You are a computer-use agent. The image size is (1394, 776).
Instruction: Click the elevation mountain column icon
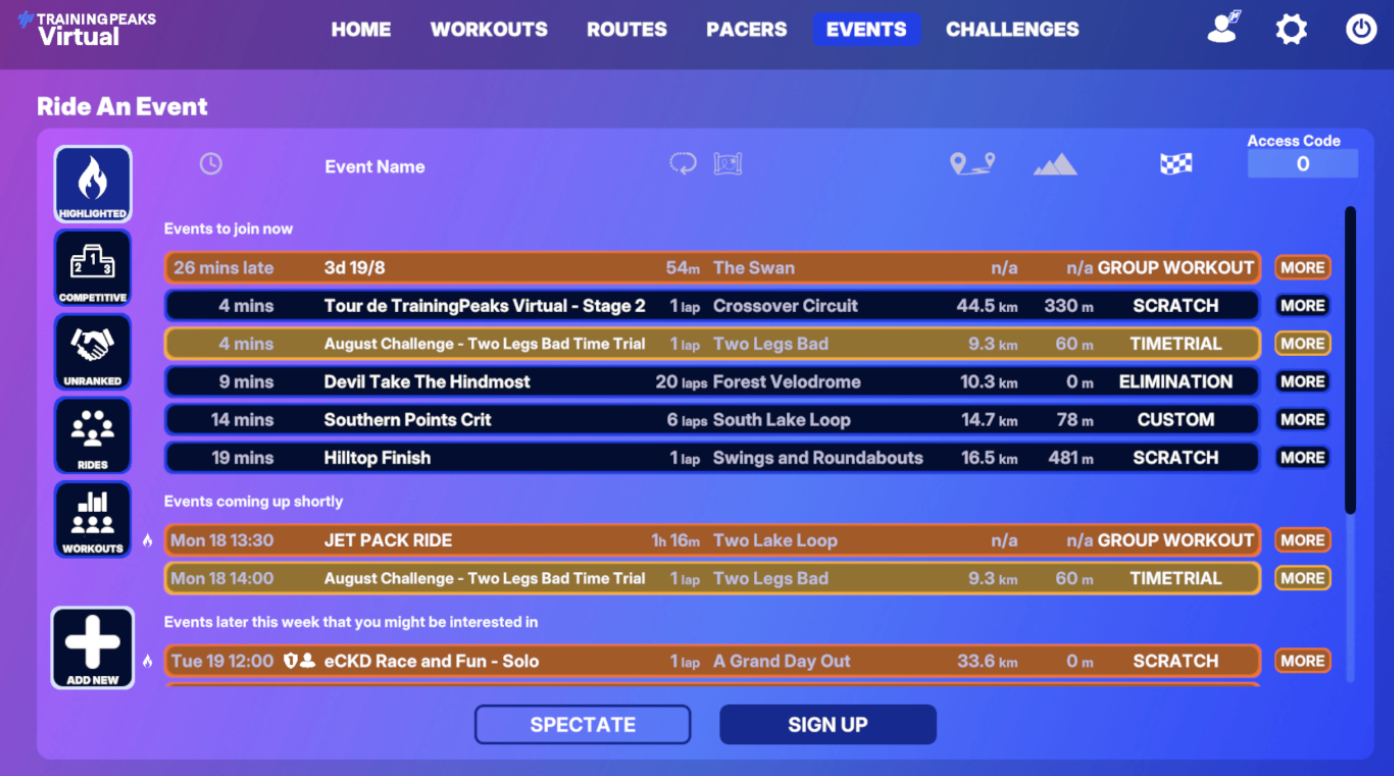click(1055, 164)
